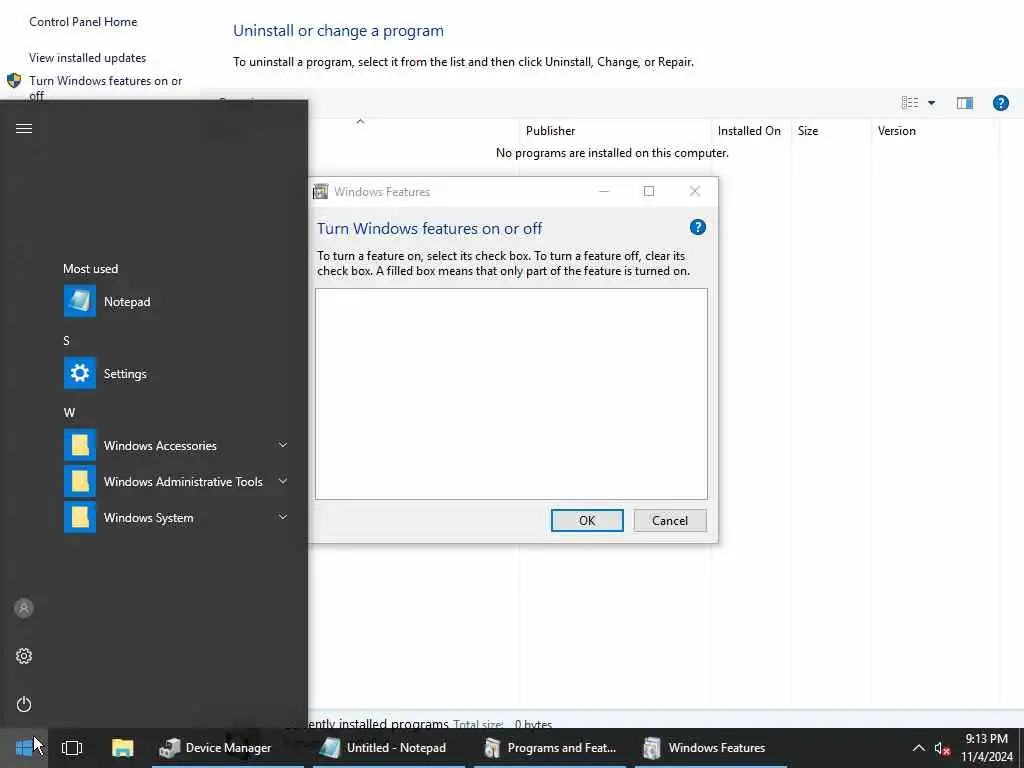Viewport: 1024px width, 768px height.
Task: Maximize the Windows Features dialog
Action: 648,191
